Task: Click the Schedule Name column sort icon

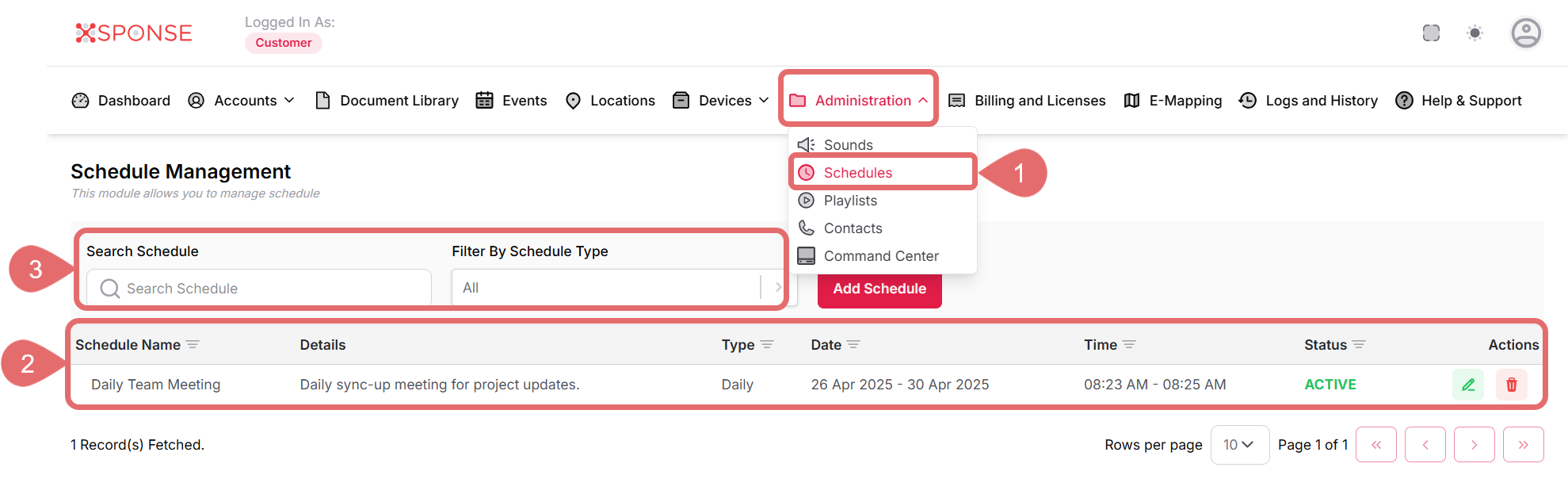Action: tap(193, 345)
